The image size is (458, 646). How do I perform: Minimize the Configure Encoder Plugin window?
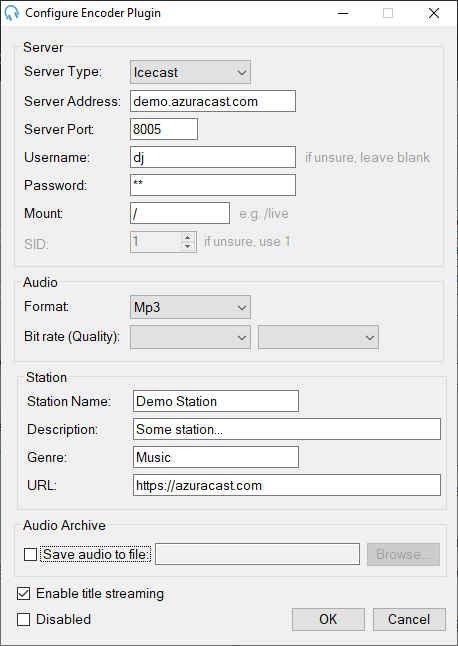point(342,13)
